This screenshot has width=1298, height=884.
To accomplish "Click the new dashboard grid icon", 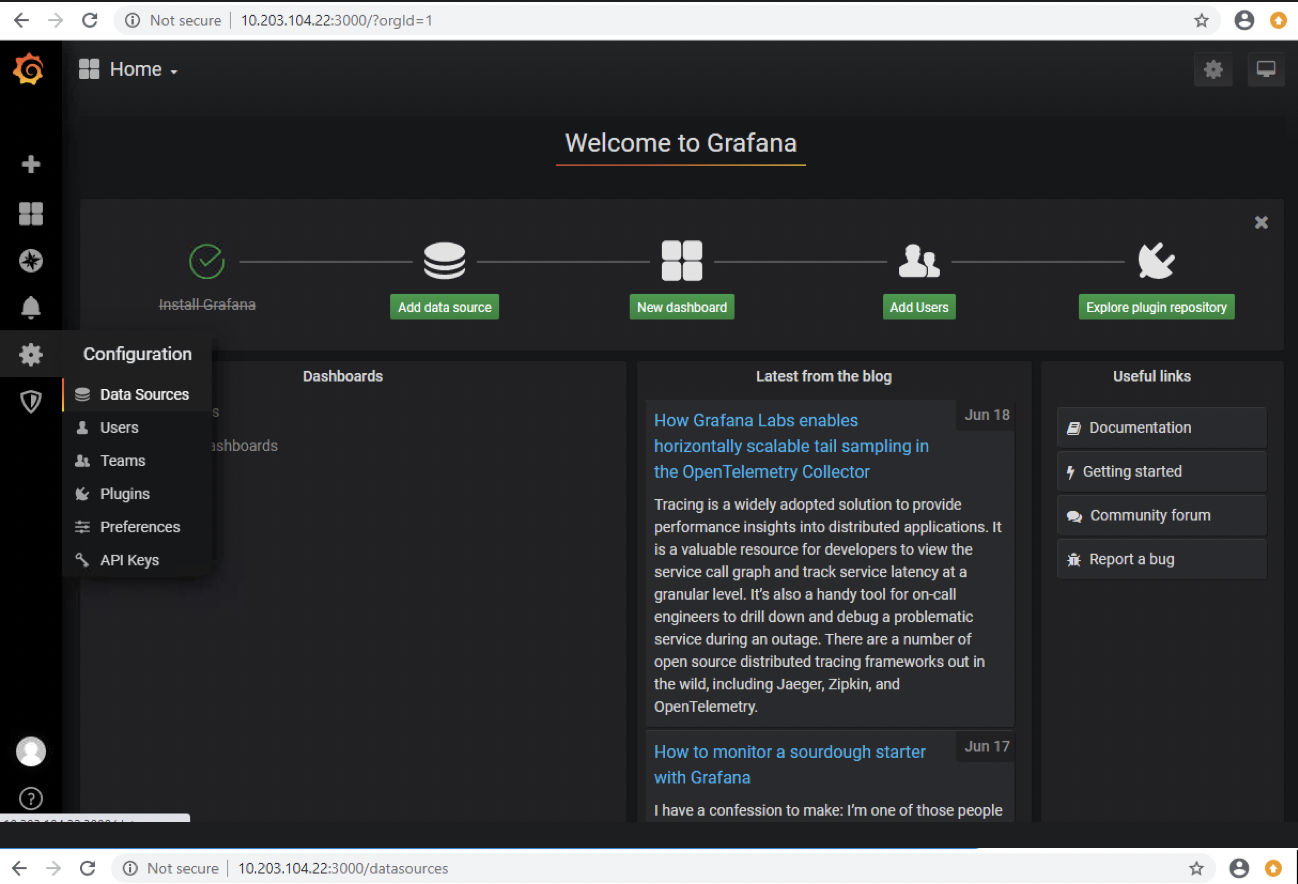I will [682, 261].
